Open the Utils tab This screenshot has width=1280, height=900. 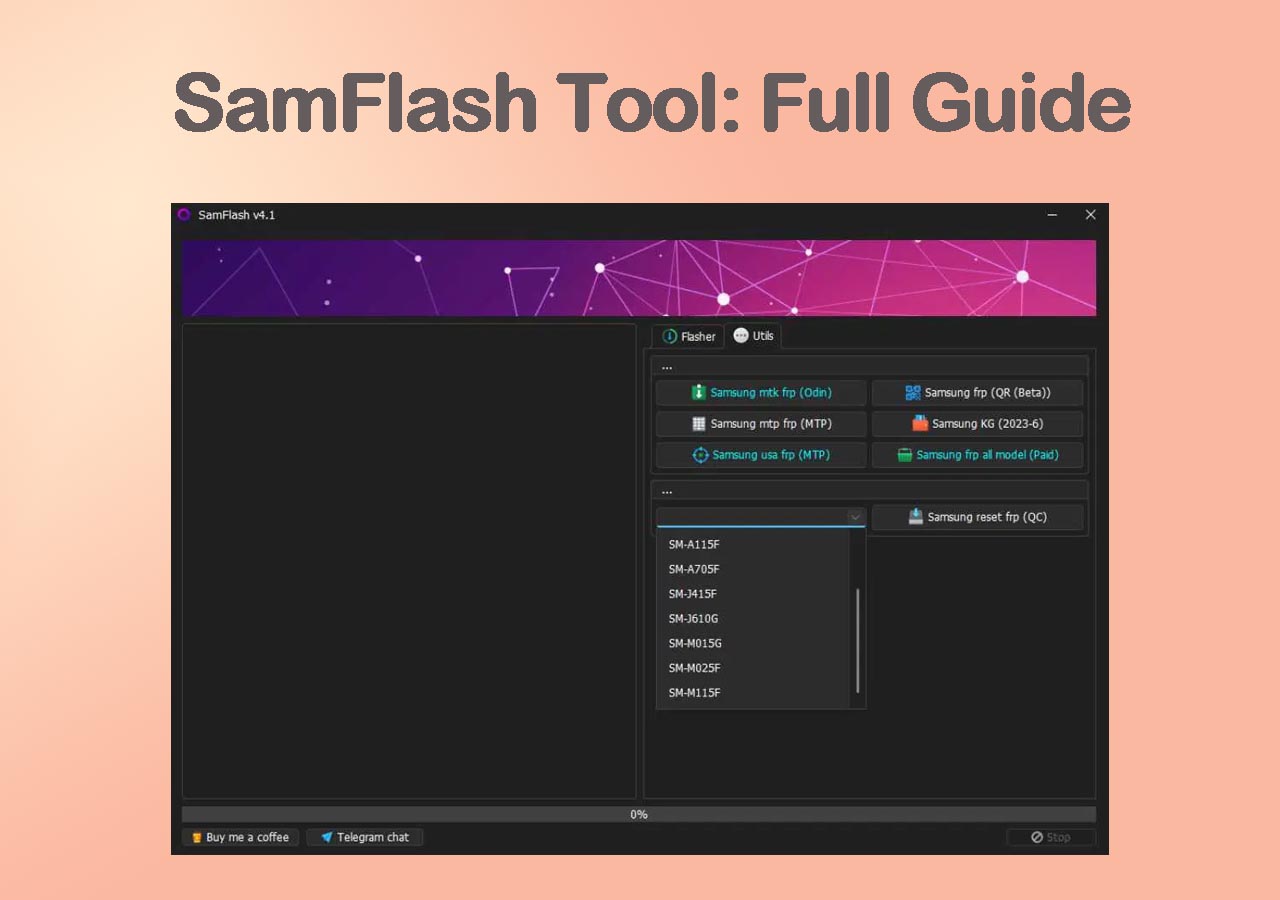tap(754, 336)
